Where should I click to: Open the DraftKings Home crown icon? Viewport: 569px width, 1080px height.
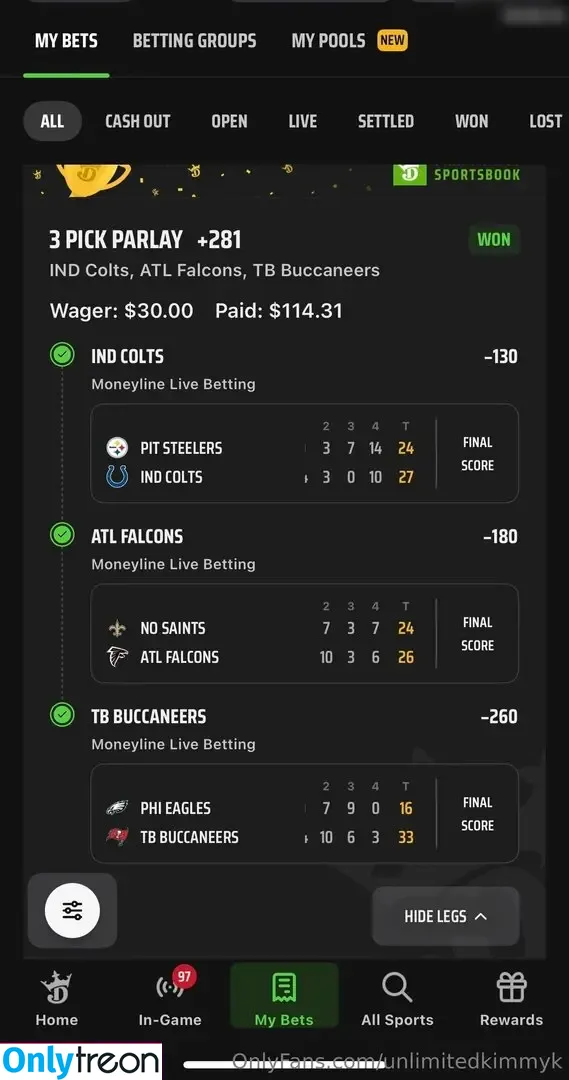(x=56, y=988)
